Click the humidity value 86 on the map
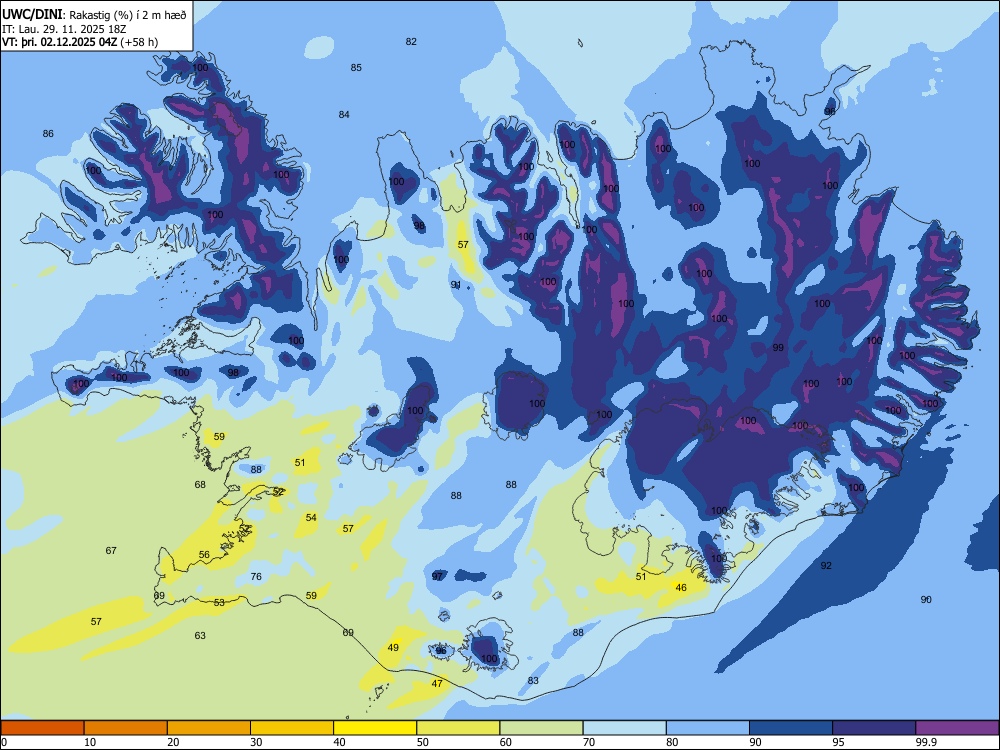Viewport: 1000px width, 750px height. coord(48,134)
